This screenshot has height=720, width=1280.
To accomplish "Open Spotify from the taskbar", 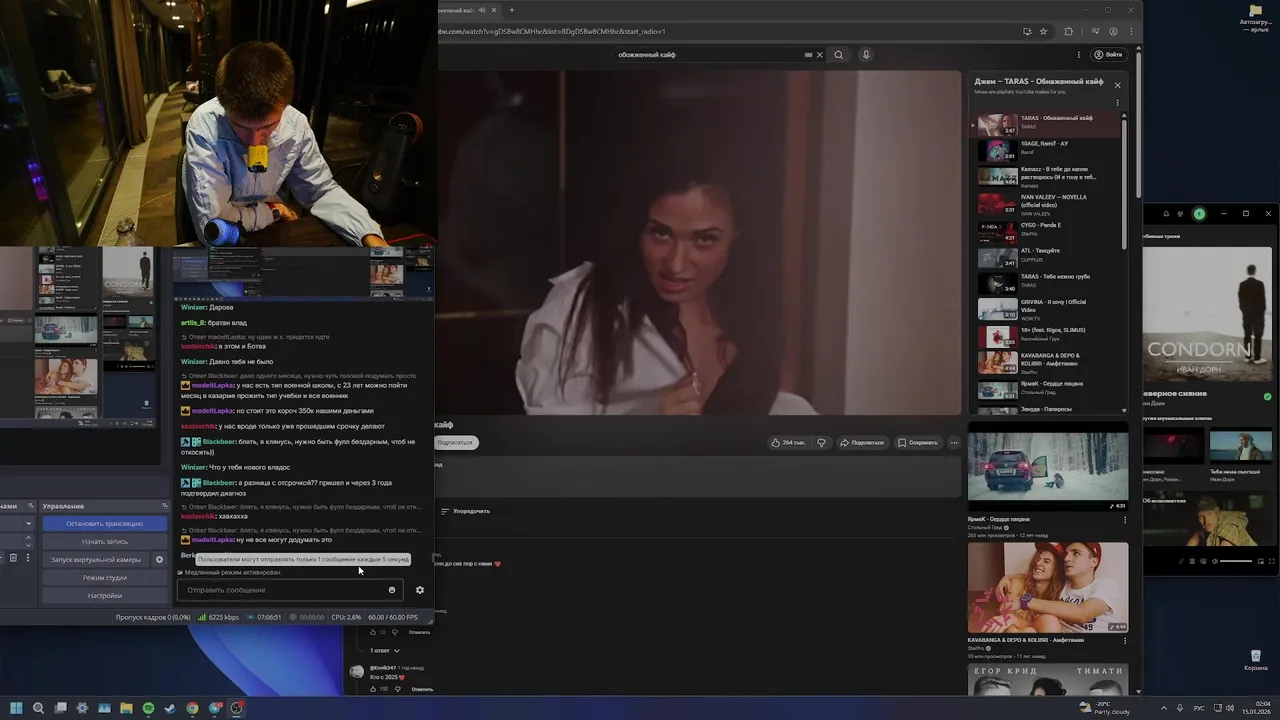I will (148, 708).
